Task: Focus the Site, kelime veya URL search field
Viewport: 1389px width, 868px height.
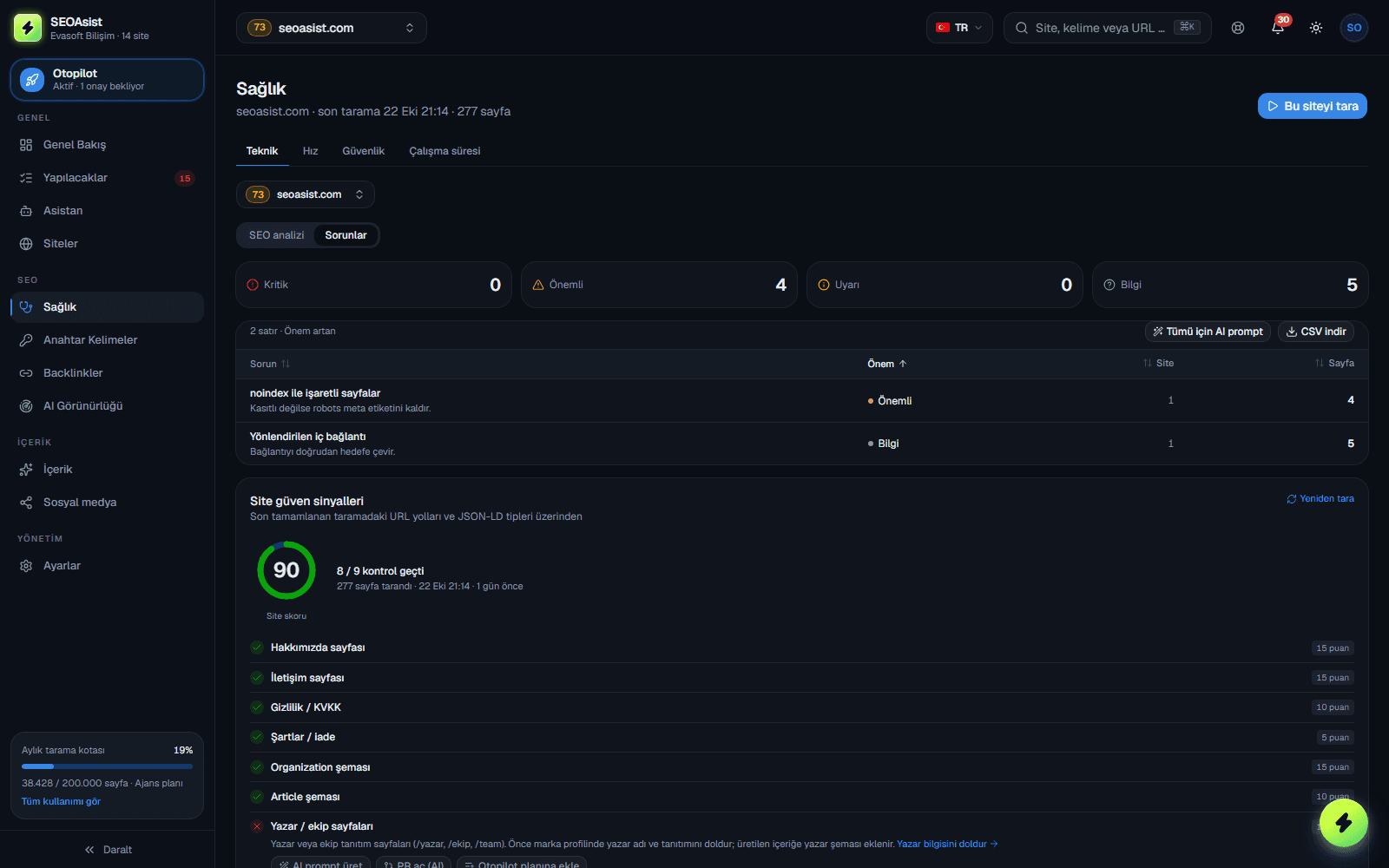Action: coord(1108,28)
